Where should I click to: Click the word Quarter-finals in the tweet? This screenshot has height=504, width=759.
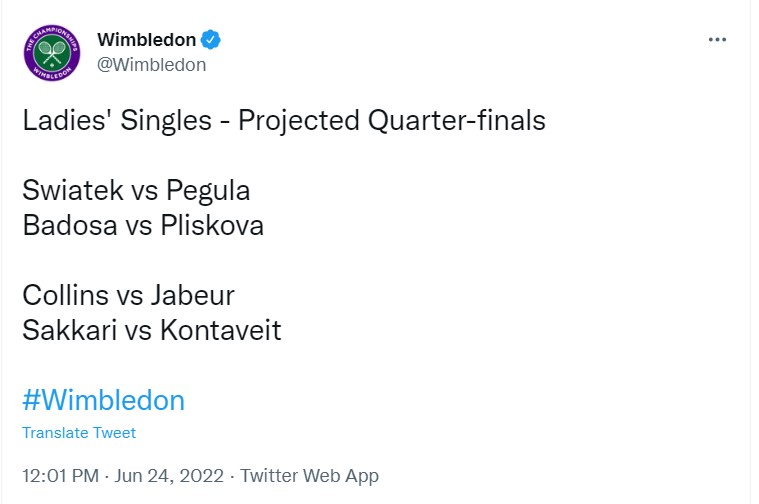pos(457,121)
